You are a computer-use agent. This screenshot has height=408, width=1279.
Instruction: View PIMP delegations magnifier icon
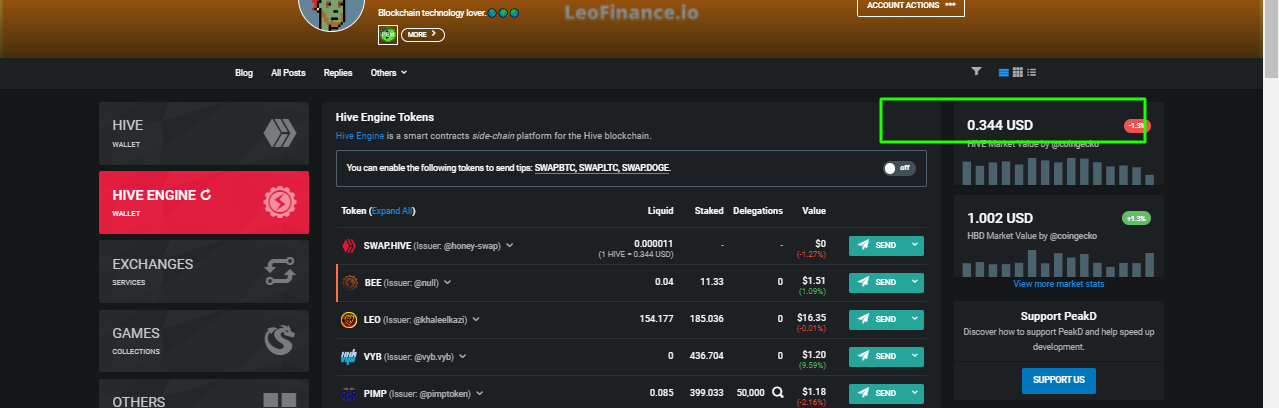(x=777, y=393)
